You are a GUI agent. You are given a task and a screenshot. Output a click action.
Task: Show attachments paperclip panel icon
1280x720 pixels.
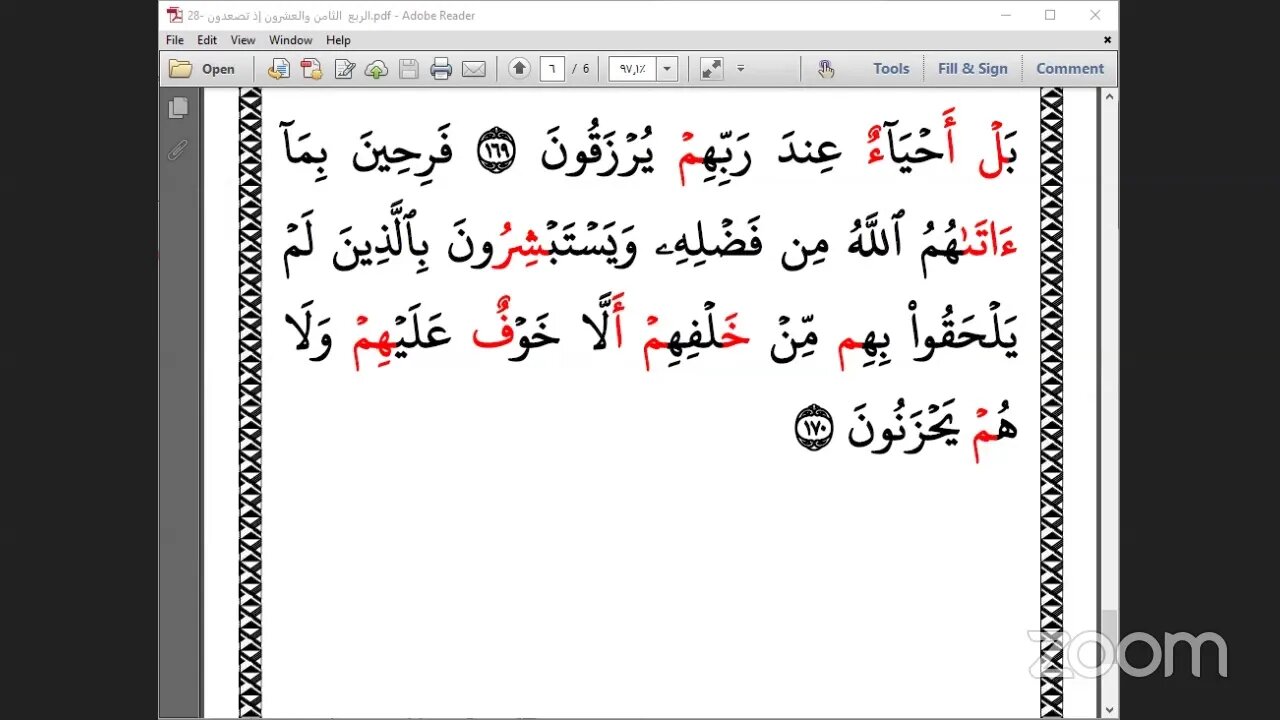[179, 150]
